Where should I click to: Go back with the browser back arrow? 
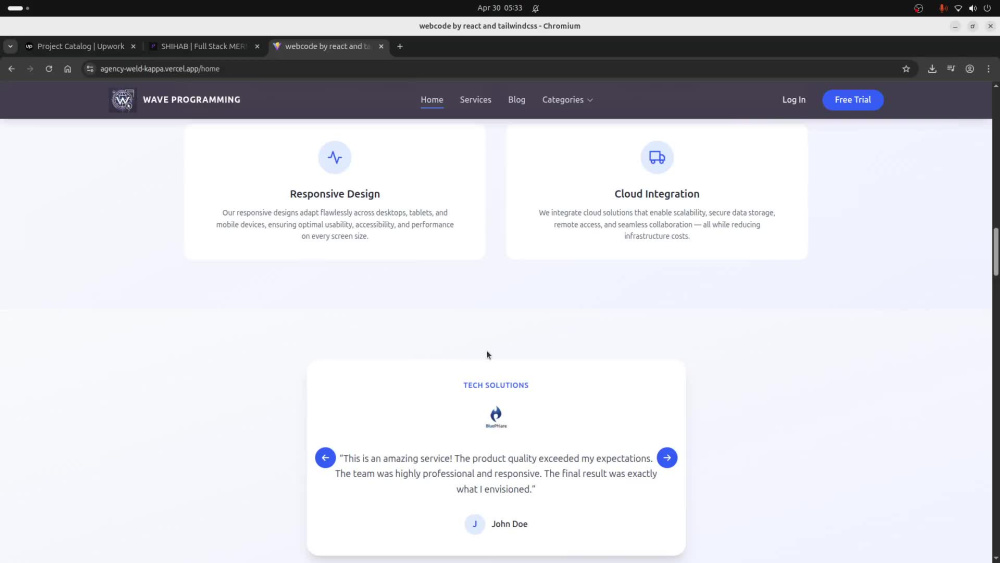click(11, 69)
